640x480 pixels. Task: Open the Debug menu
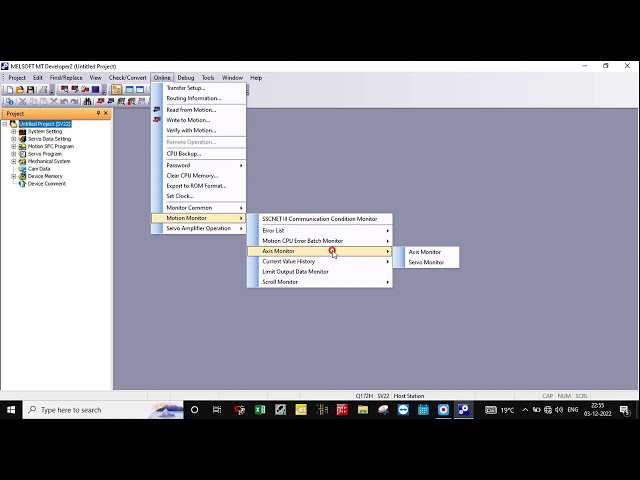pyautogui.click(x=186, y=78)
